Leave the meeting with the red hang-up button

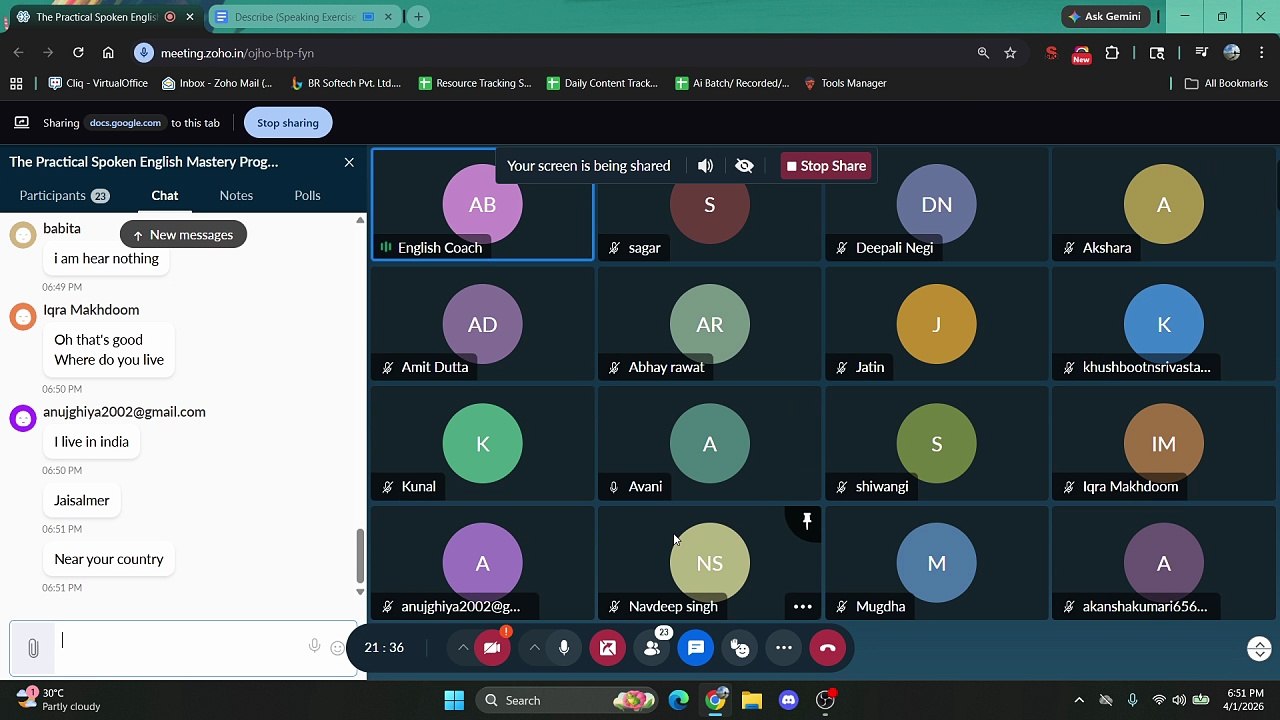[827, 648]
